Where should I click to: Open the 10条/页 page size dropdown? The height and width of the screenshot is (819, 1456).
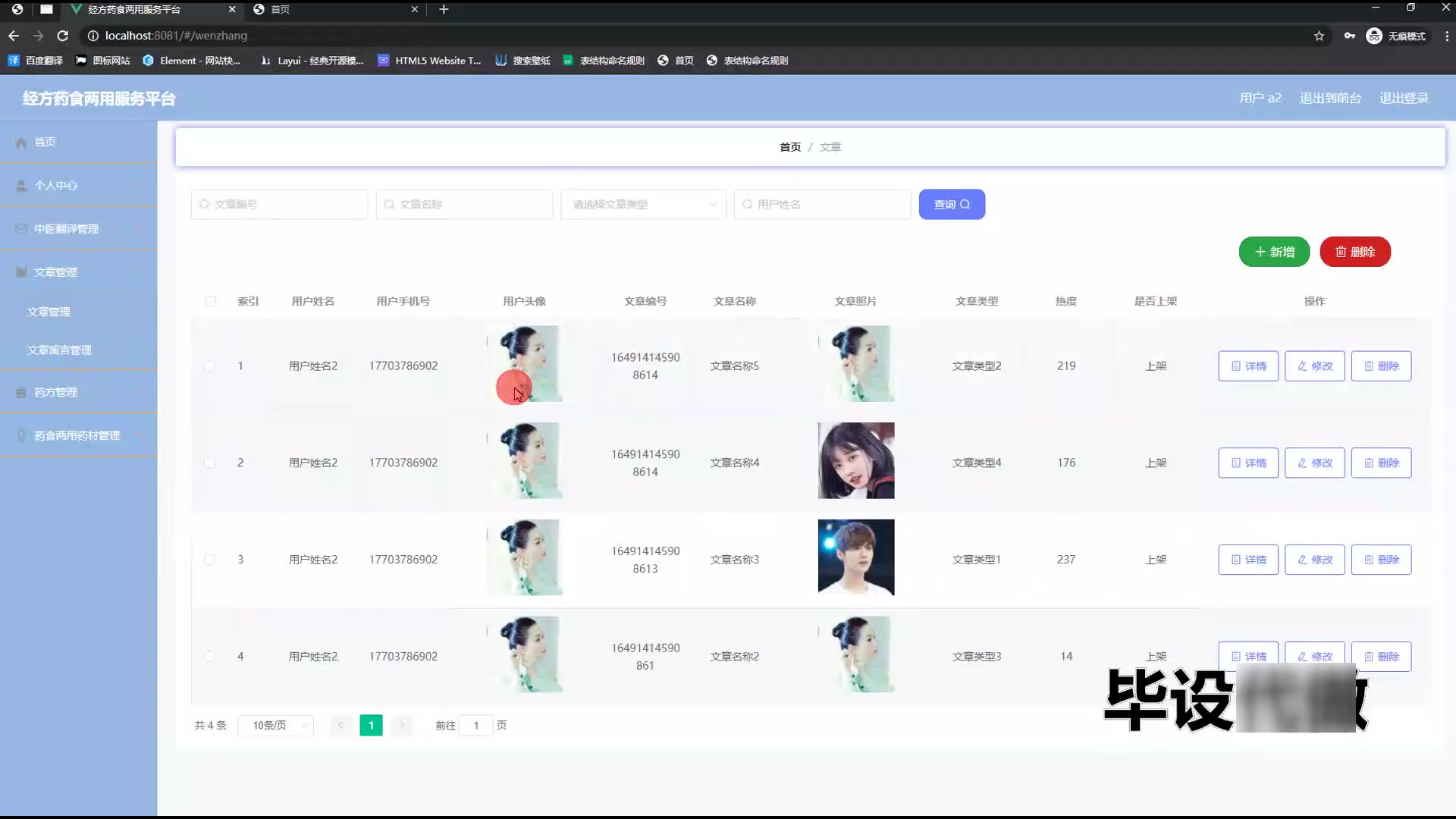click(276, 725)
